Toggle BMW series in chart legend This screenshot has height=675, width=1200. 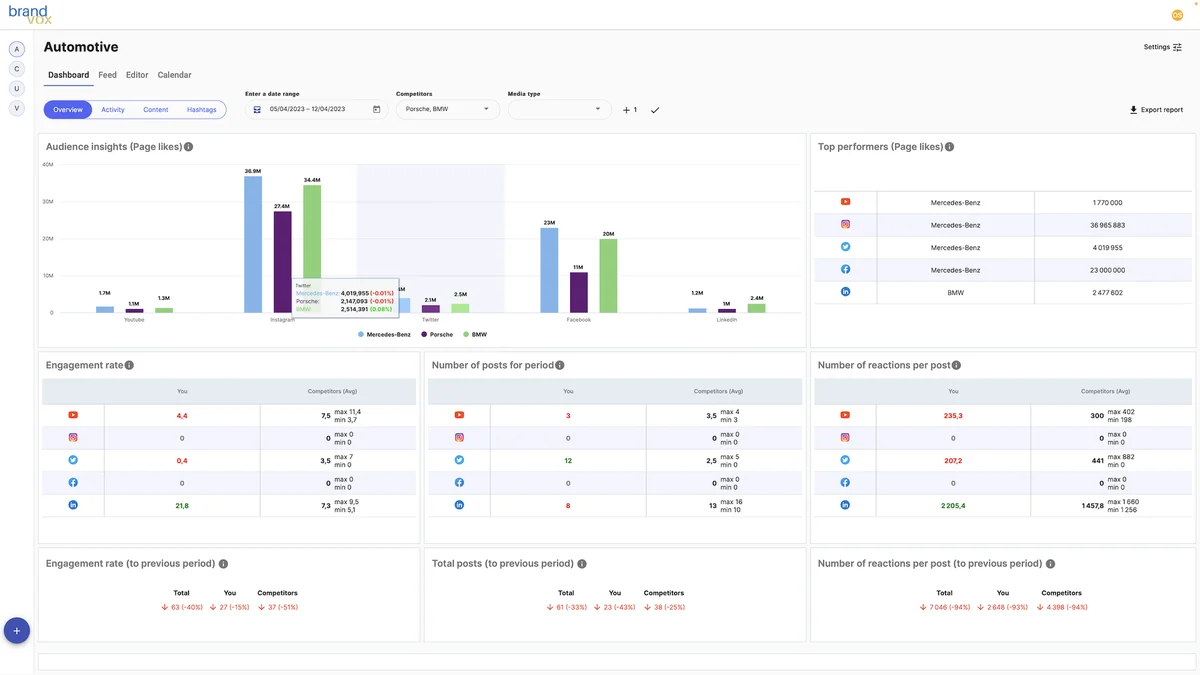[475, 334]
